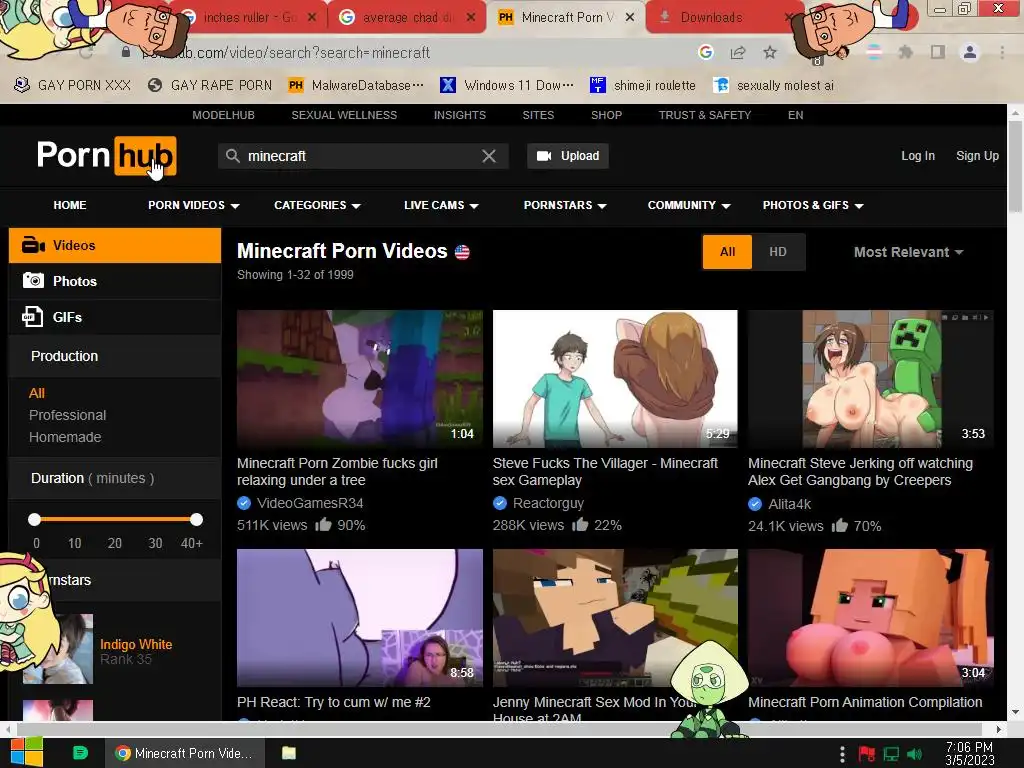
Task: Click the magnifier icon in the site search box
Action: (232, 156)
